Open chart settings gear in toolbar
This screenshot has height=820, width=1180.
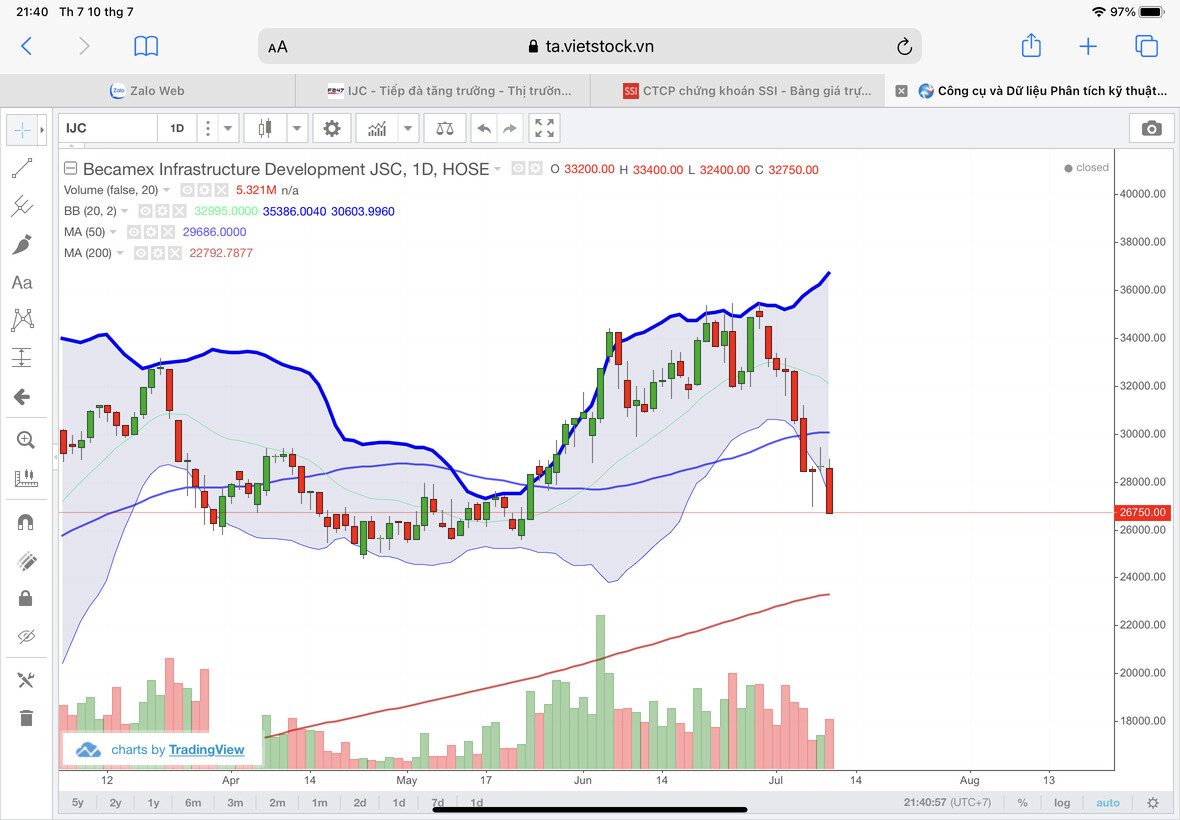pos(332,128)
